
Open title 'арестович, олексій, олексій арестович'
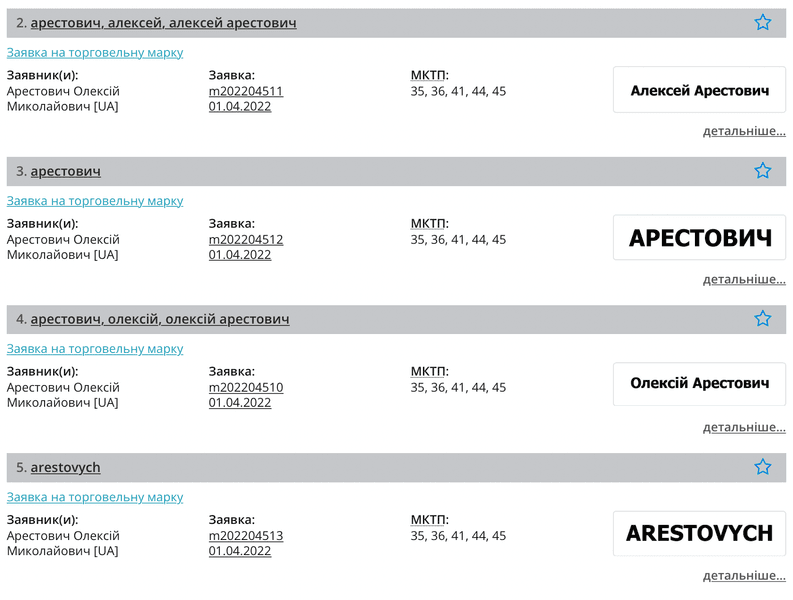[x=160, y=319]
